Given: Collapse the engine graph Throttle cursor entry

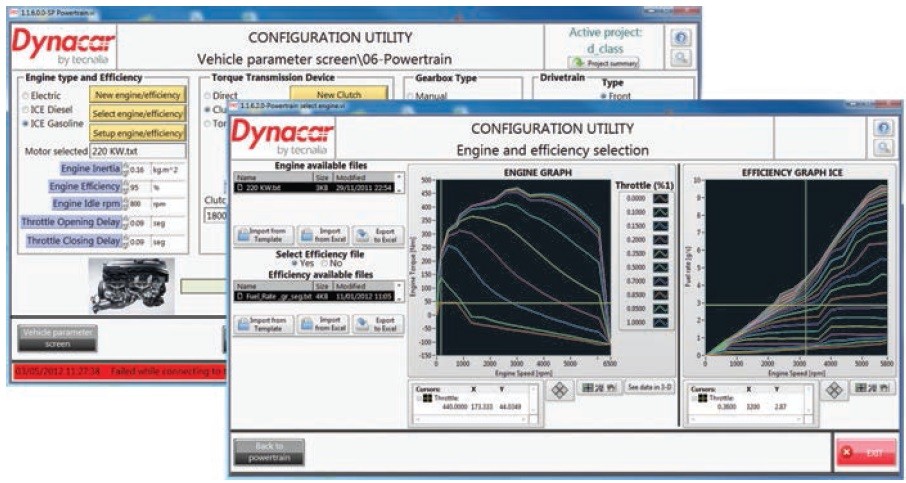Looking at the screenshot, I should (x=418, y=398).
